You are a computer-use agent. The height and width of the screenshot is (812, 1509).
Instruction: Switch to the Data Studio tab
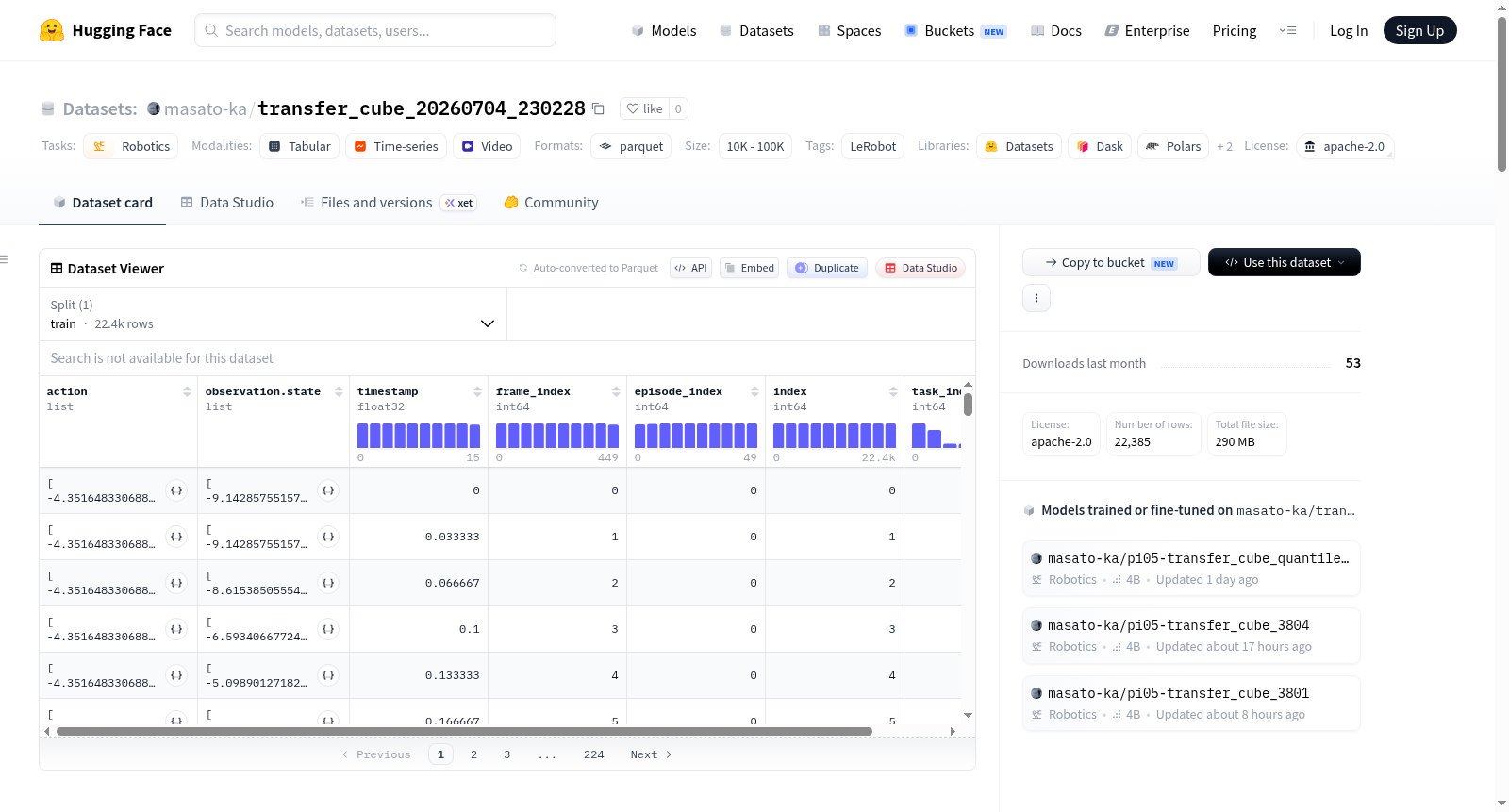pyautogui.click(x=227, y=203)
